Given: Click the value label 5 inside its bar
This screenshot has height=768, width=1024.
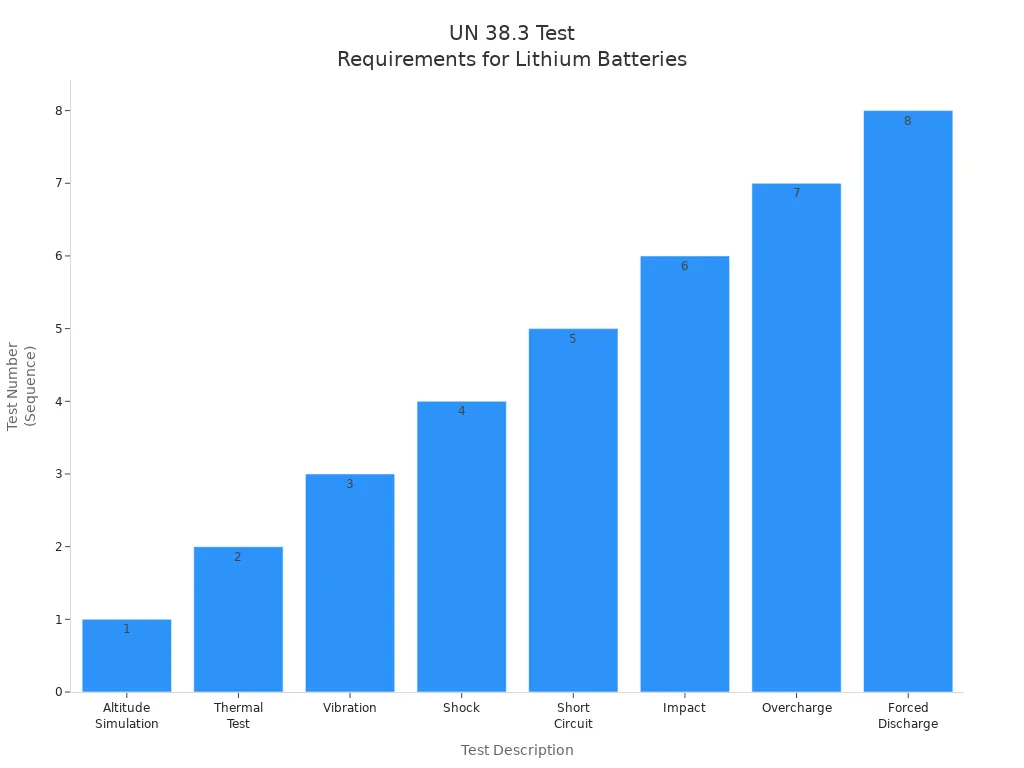Looking at the screenshot, I should click(x=572, y=338).
